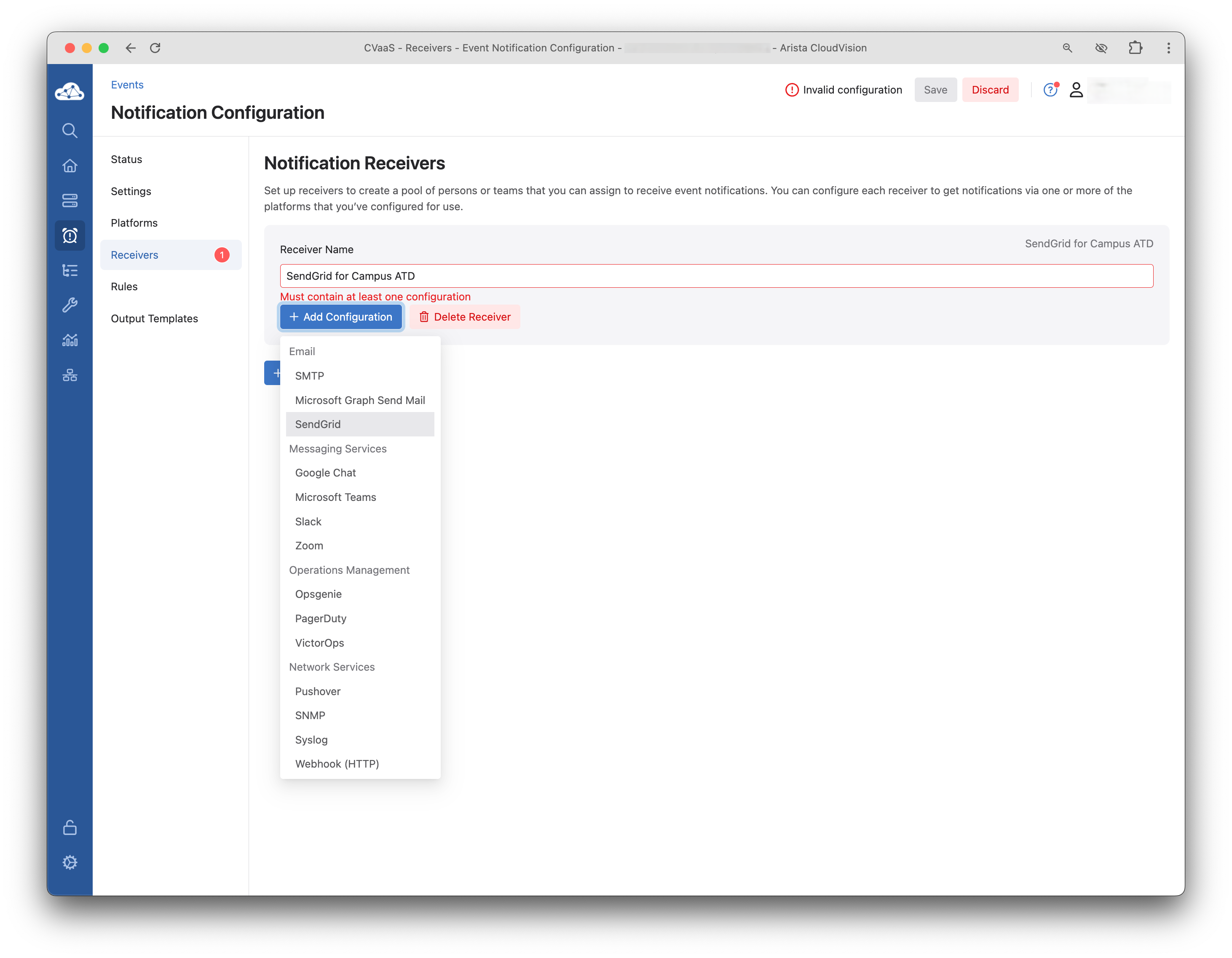
Task: Select PagerDuty option in menu
Action: pyautogui.click(x=320, y=618)
